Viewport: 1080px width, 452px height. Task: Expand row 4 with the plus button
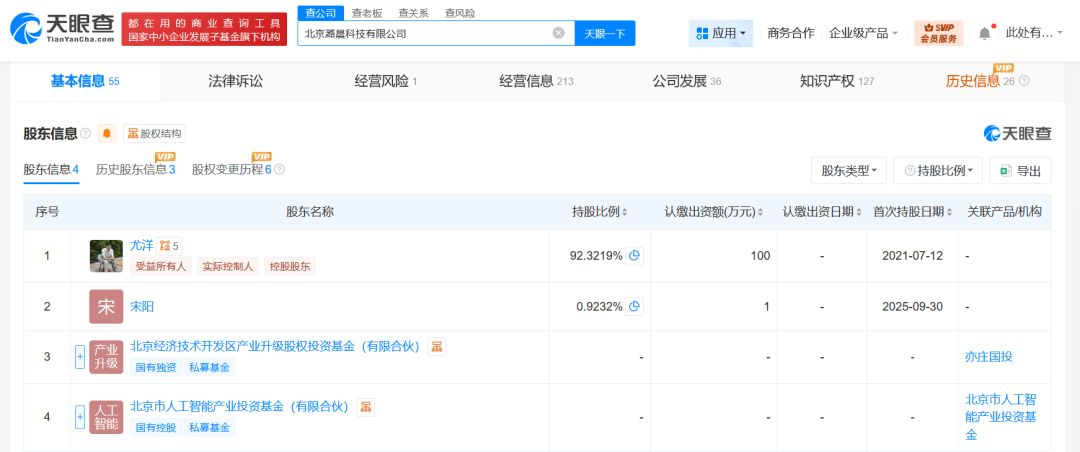click(80, 417)
